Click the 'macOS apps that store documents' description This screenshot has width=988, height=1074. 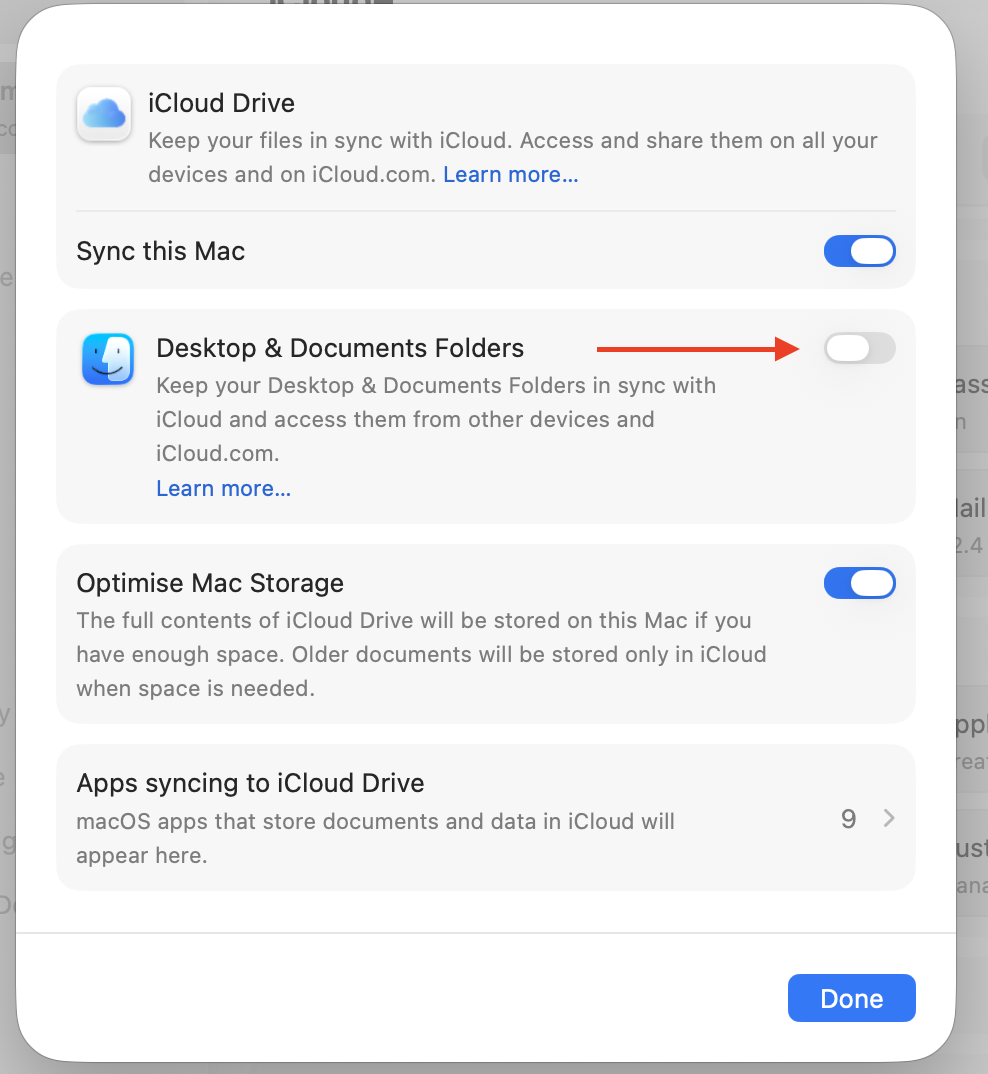[375, 838]
